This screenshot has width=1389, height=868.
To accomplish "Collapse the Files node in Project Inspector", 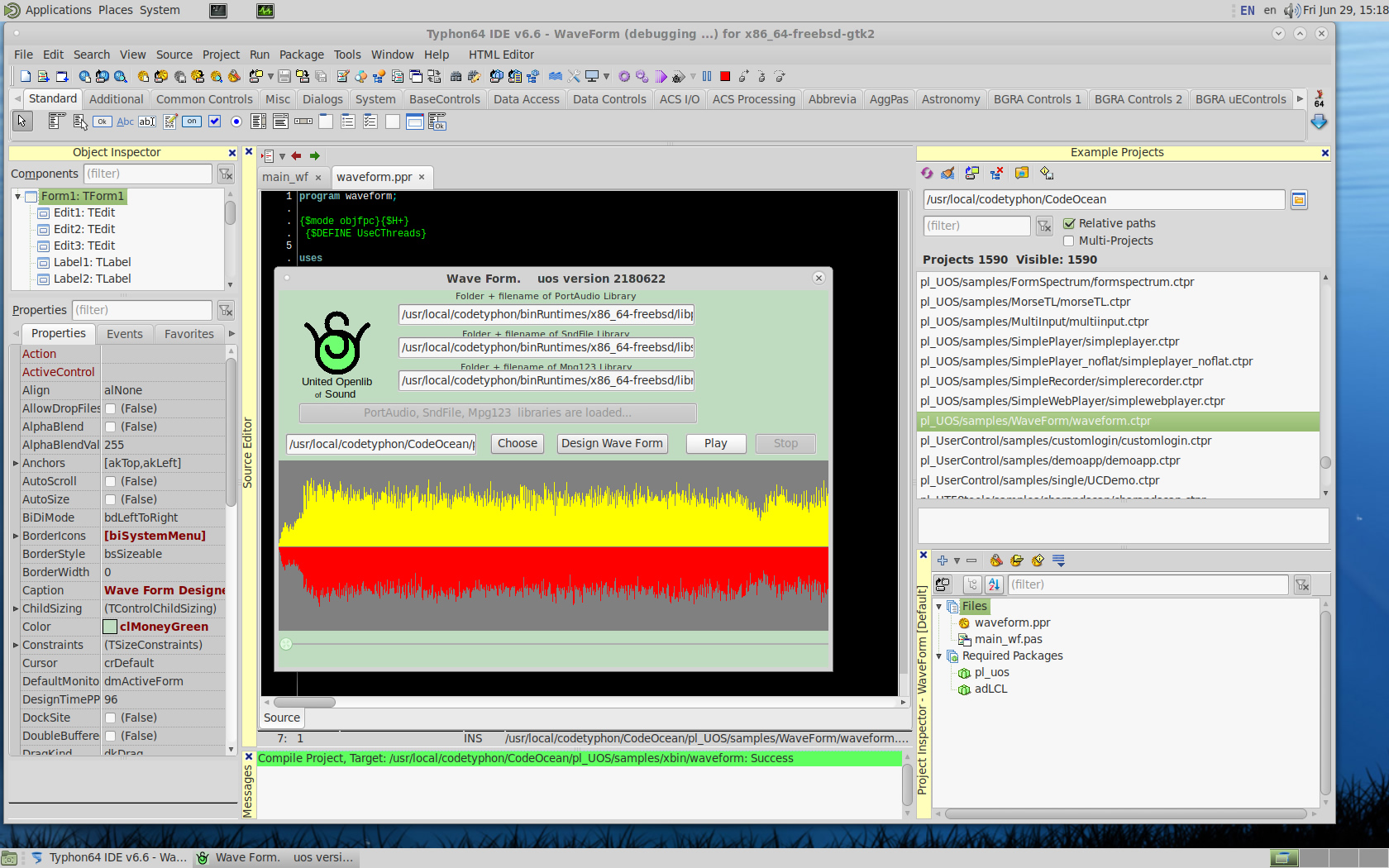I will coord(939,607).
